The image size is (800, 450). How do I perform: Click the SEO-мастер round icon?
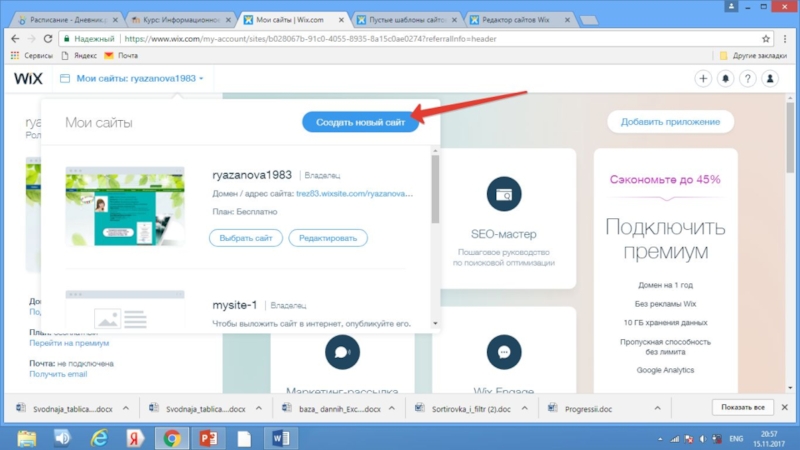pyautogui.click(x=504, y=195)
